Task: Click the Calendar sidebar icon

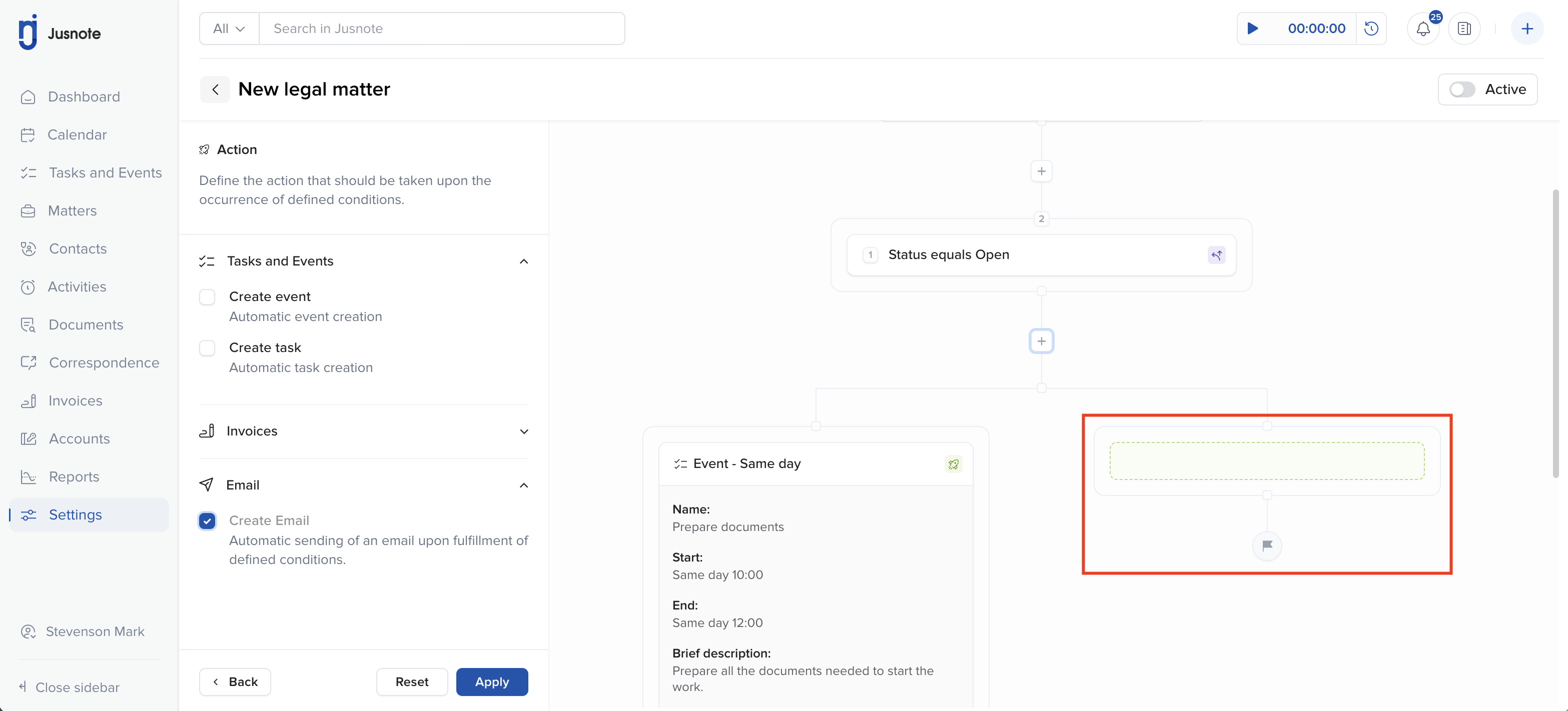Action: tap(28, 135)
